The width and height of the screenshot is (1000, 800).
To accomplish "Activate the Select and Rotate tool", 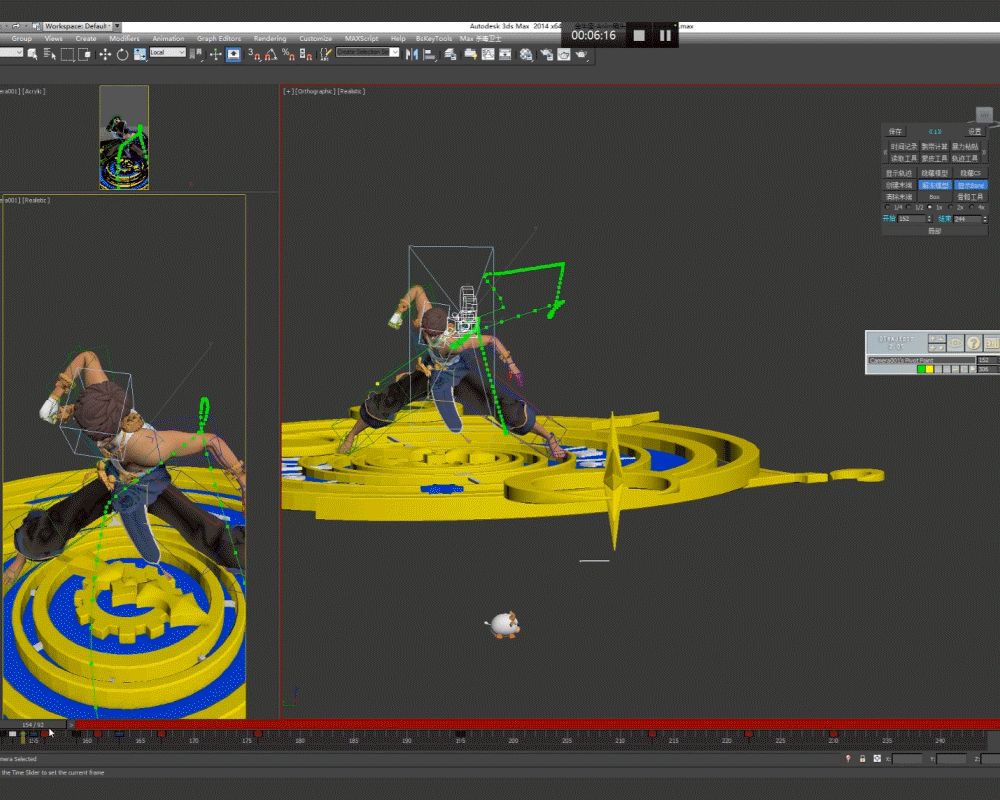I will (x=122, y=55).
